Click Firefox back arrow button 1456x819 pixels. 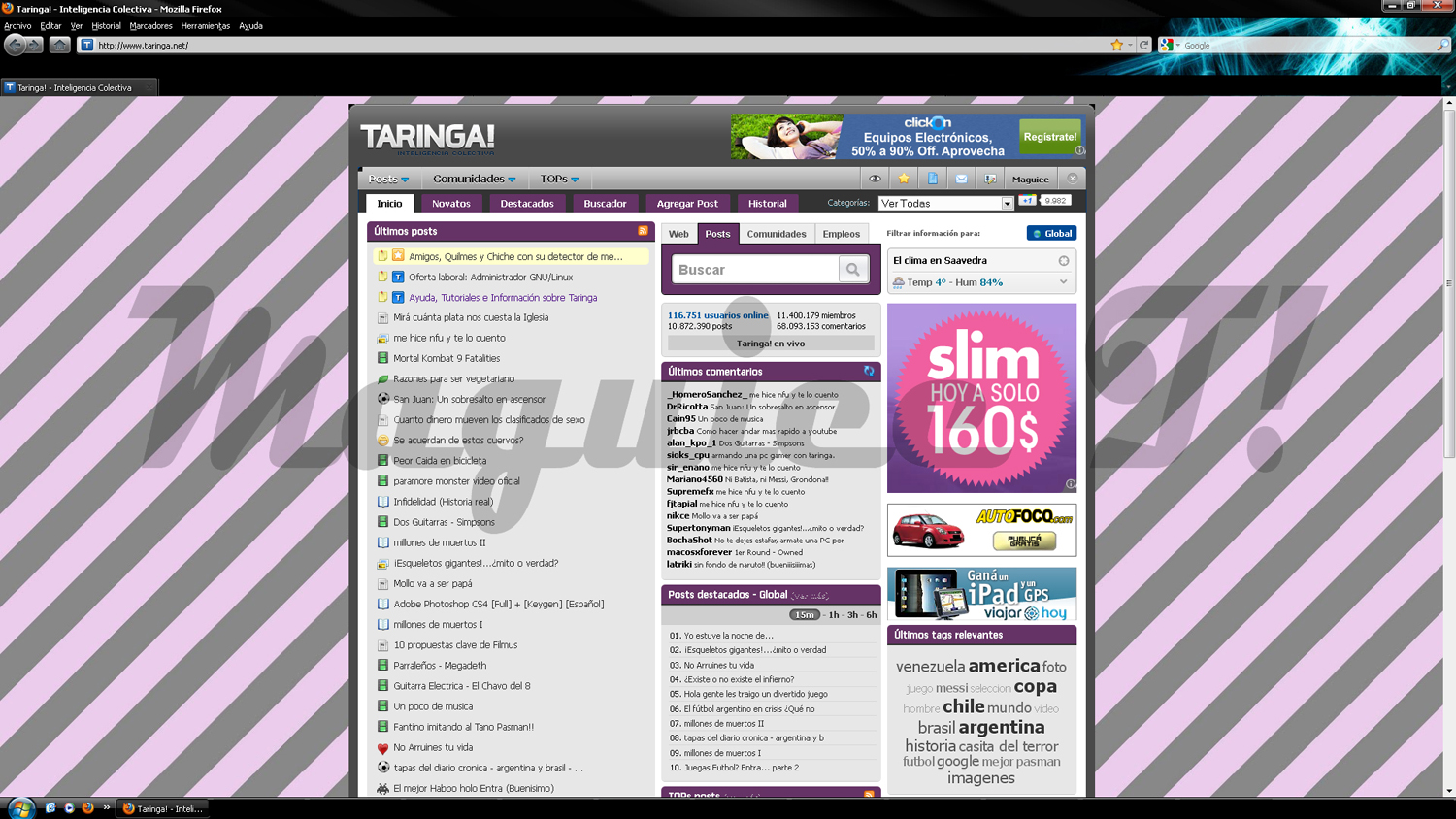point(15,45)
